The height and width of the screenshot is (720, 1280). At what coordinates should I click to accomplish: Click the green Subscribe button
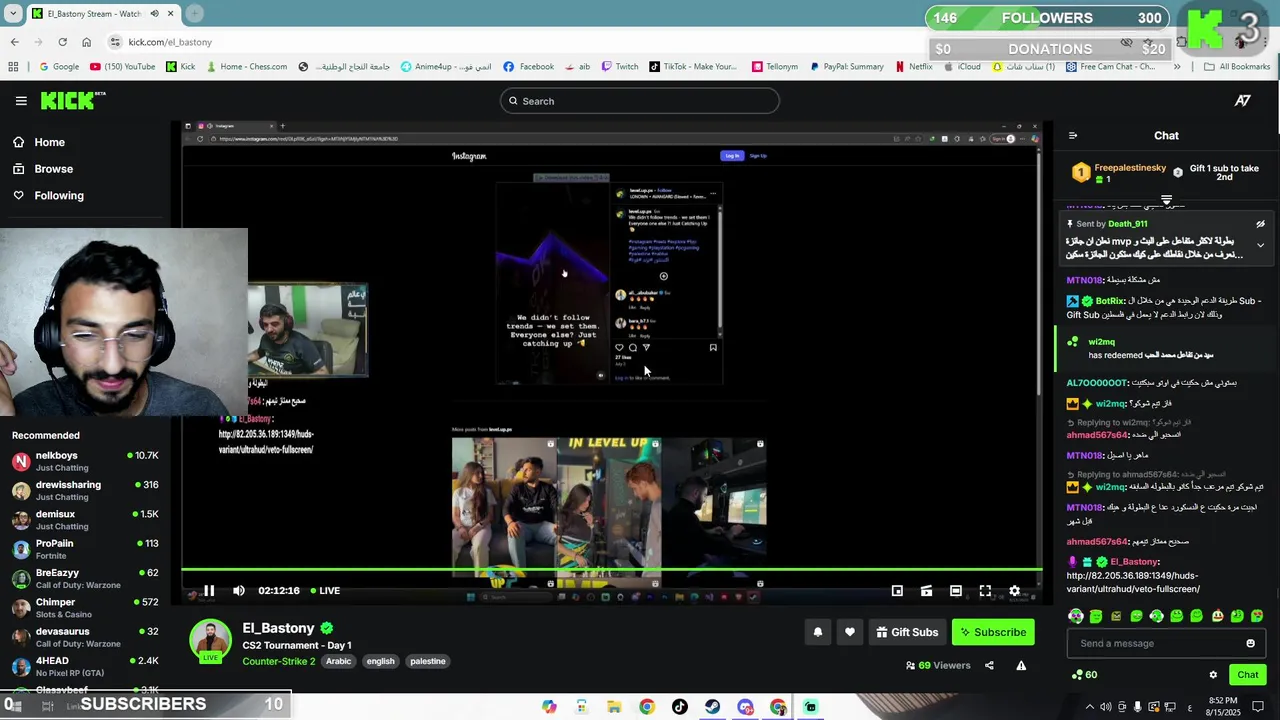(992, 632)
